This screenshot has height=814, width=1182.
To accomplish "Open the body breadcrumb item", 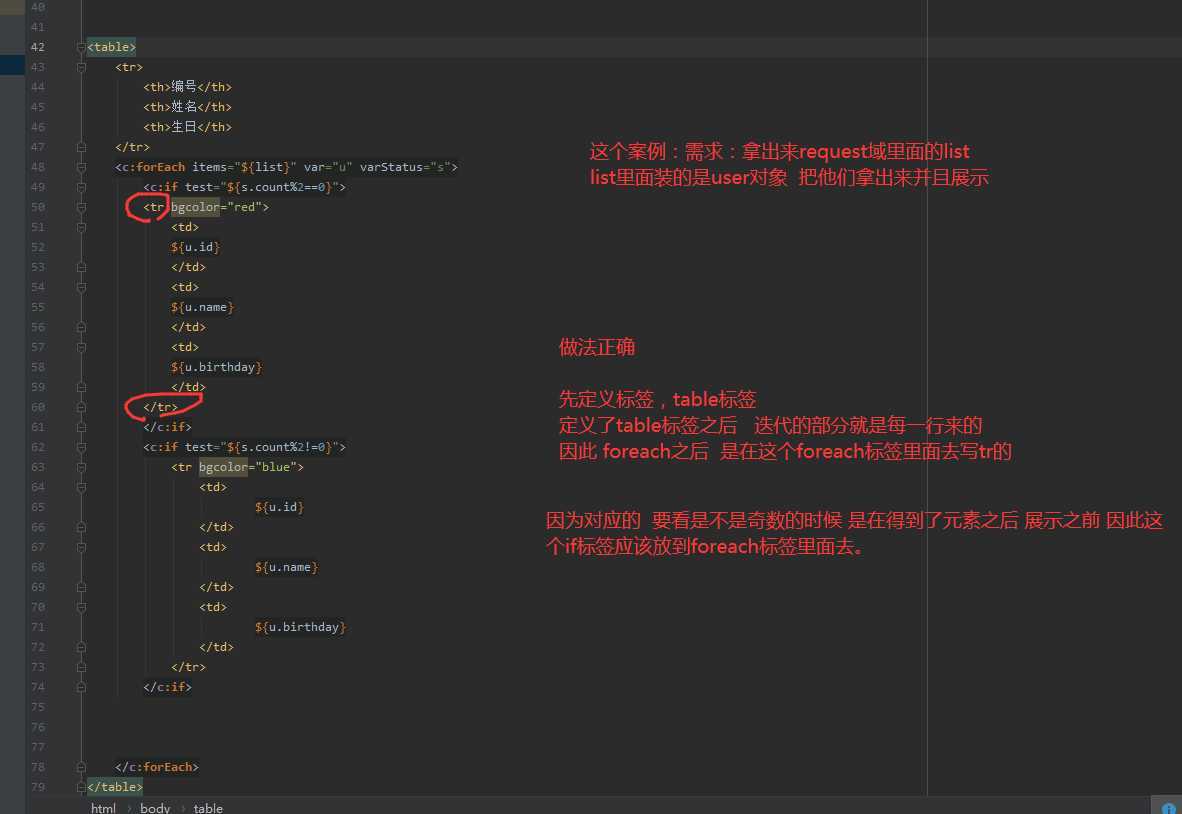I will 155,807.
